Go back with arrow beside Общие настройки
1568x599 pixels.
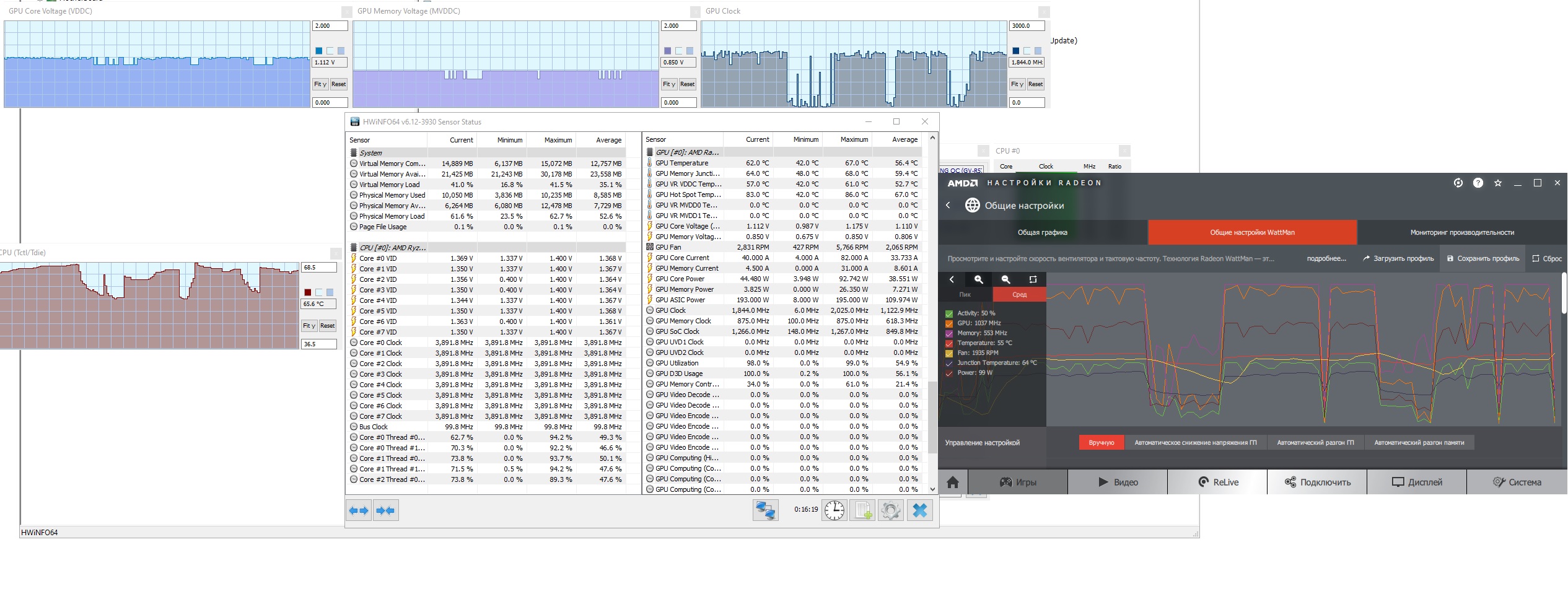coord(948,205)
